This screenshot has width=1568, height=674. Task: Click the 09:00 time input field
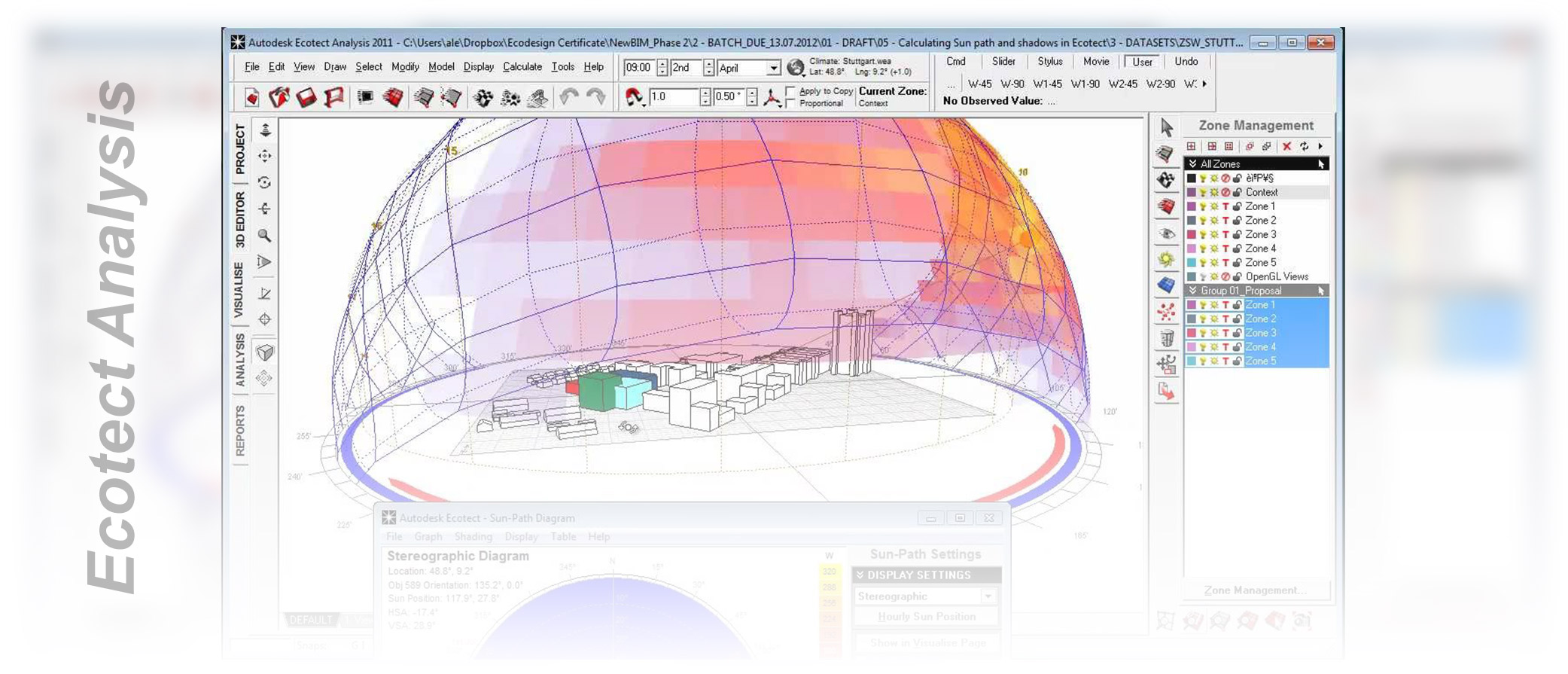point(638,68)
